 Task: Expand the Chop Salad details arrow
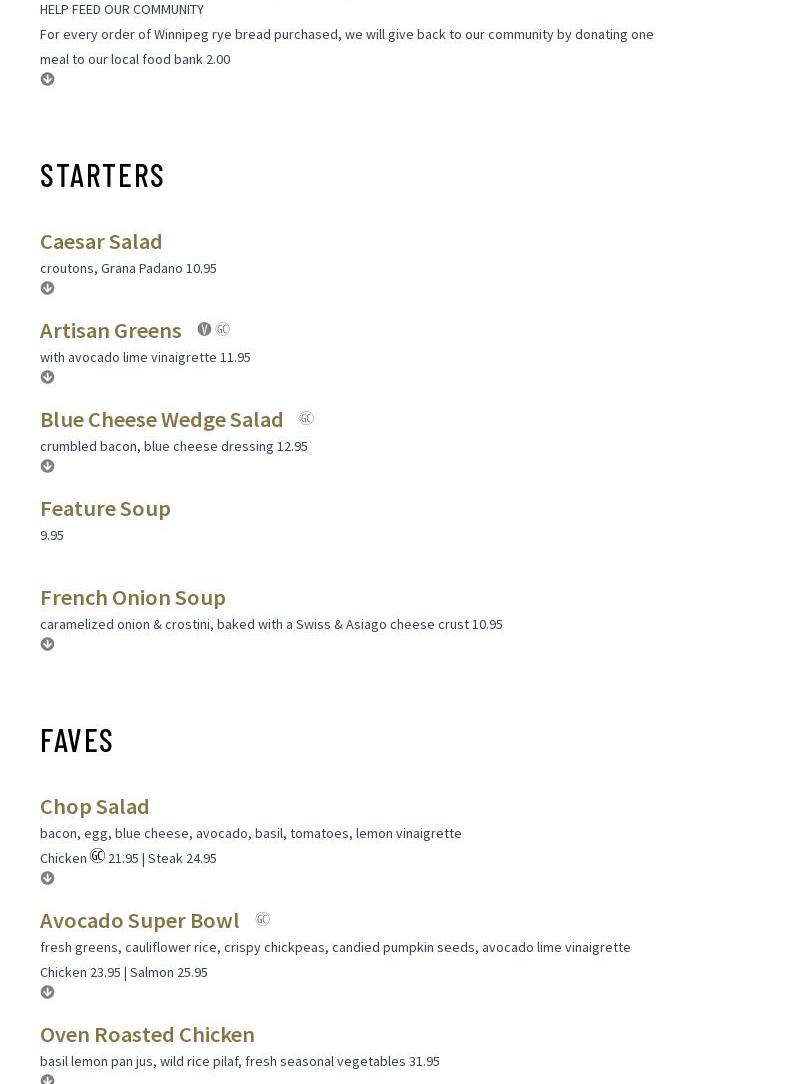pyautogui.click(x=47, y=878)
